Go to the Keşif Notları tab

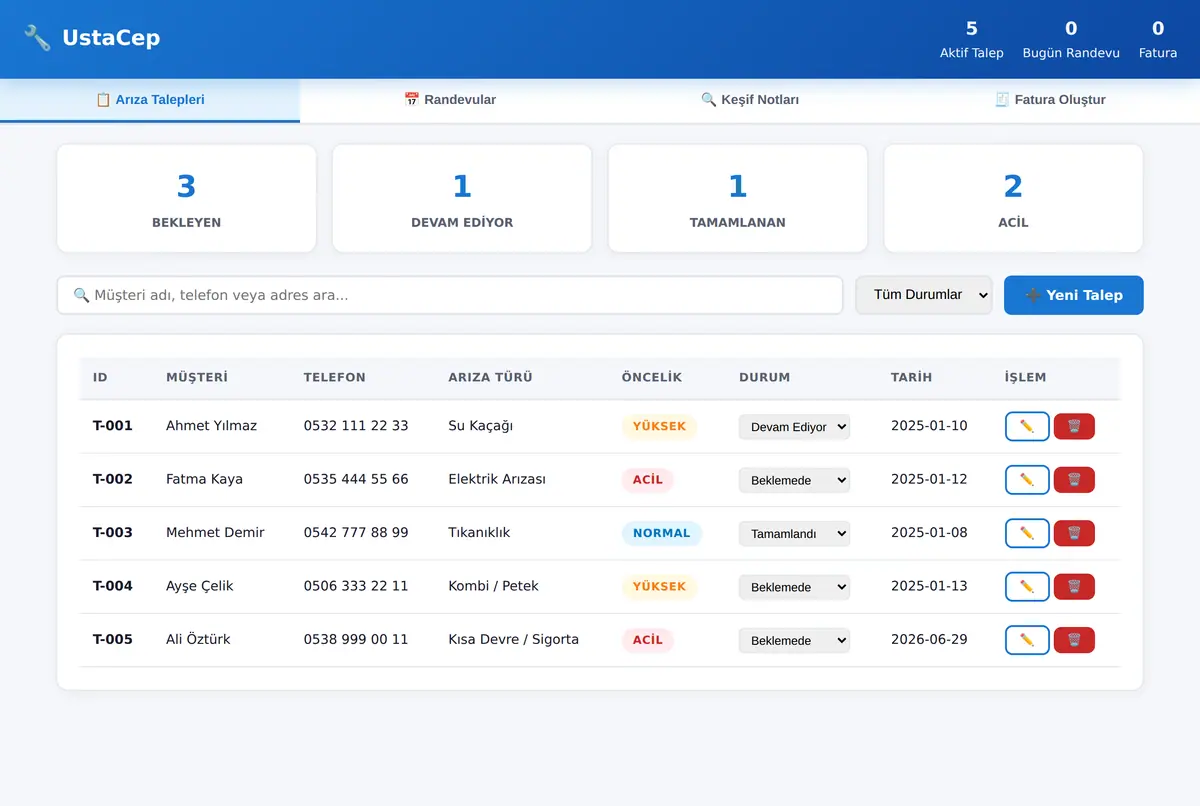tap(750, 100)
